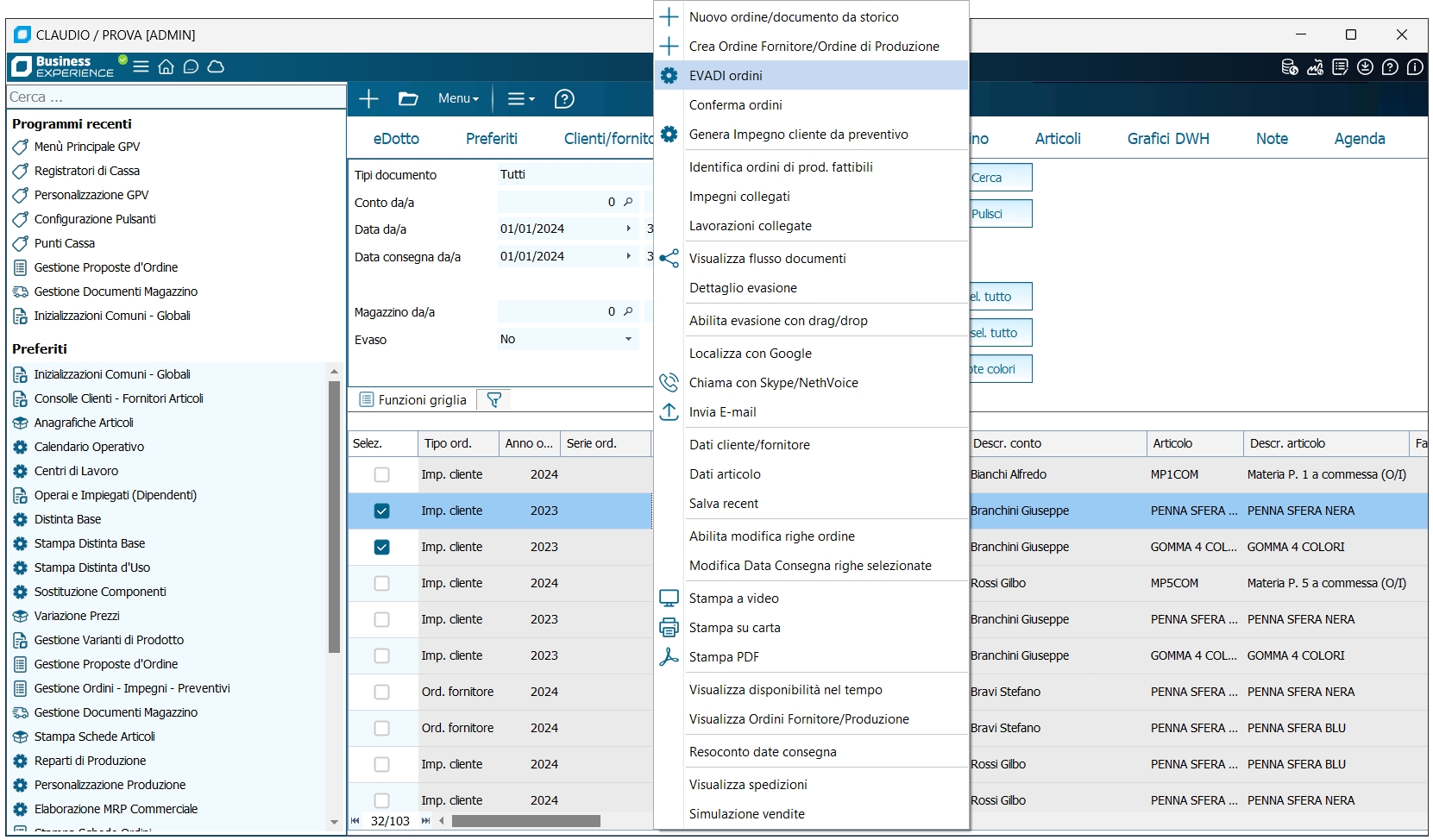Click the database sync icon
Screen dimensions: 1433x840
click(1290, 67)
